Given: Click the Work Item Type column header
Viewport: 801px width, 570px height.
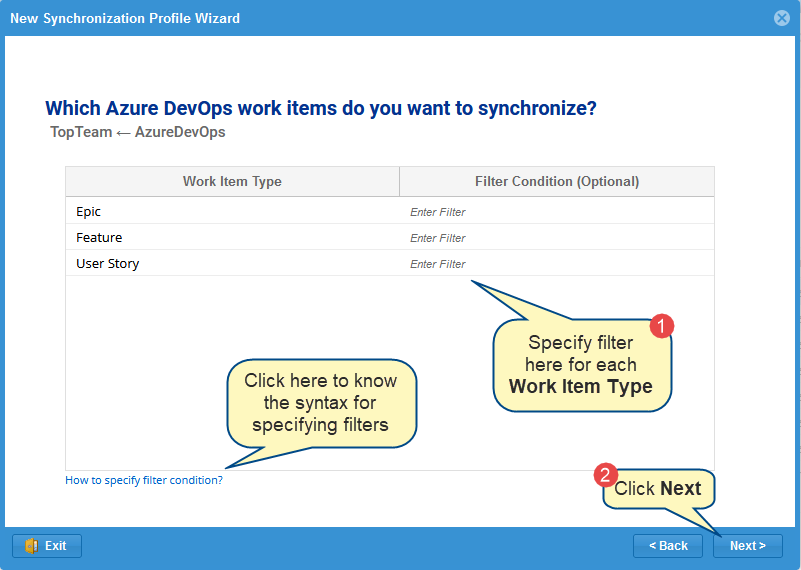Looking at the screenshot, I should tap(232, 181).
